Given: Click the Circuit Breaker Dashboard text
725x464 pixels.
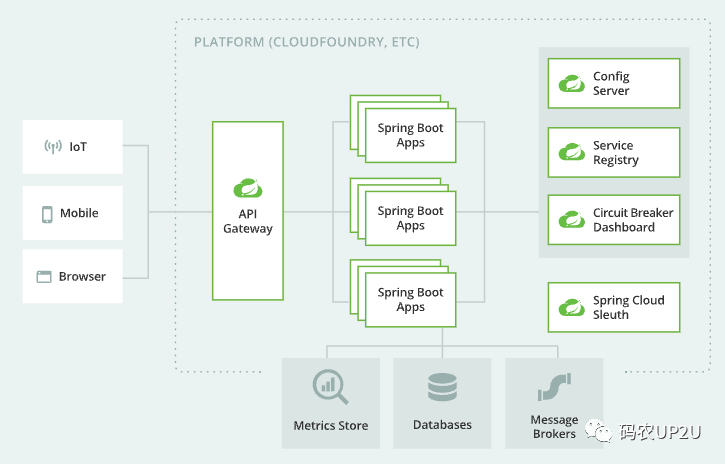Looking at the screenshot, I should tap(633, 220).
